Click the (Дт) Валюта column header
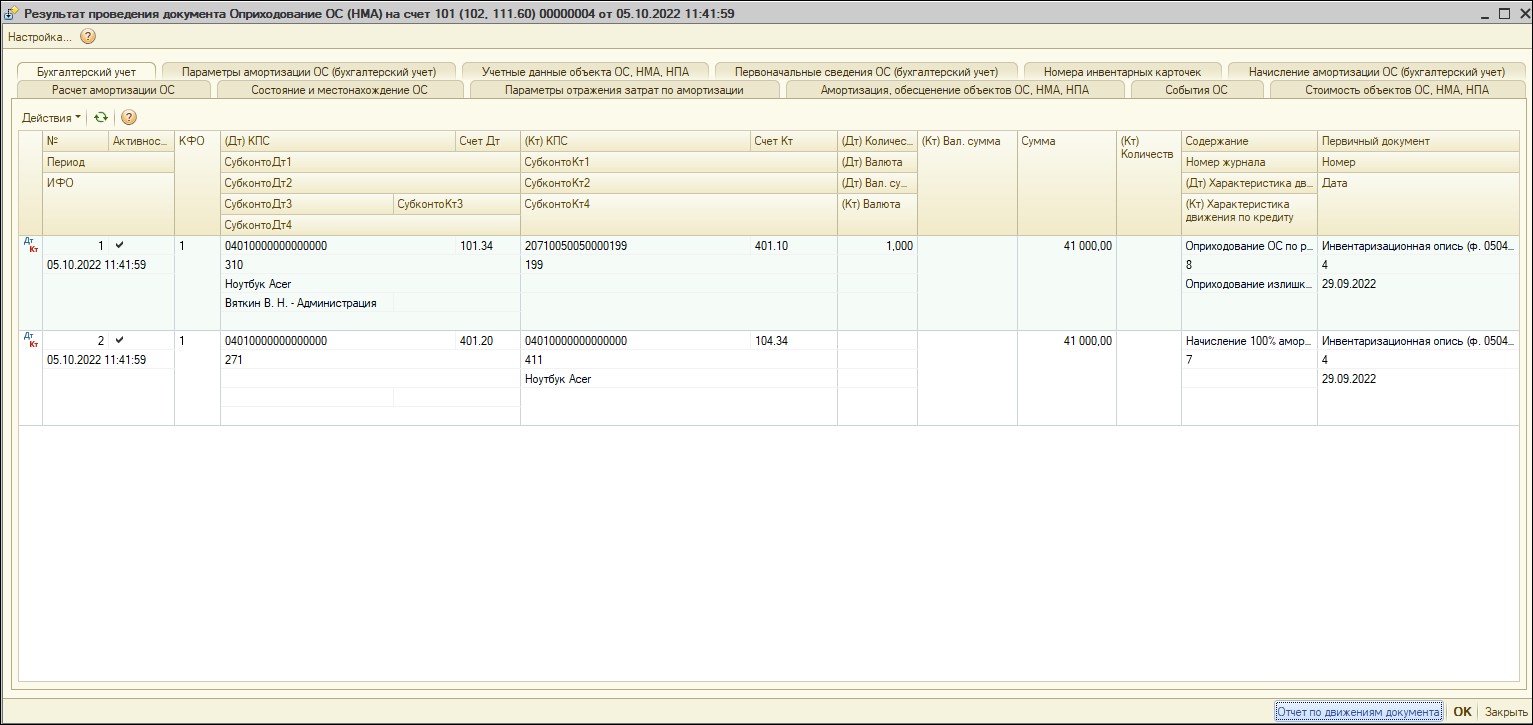Image resolution: width=1533 pixels, height=725 pixels. 877,162
